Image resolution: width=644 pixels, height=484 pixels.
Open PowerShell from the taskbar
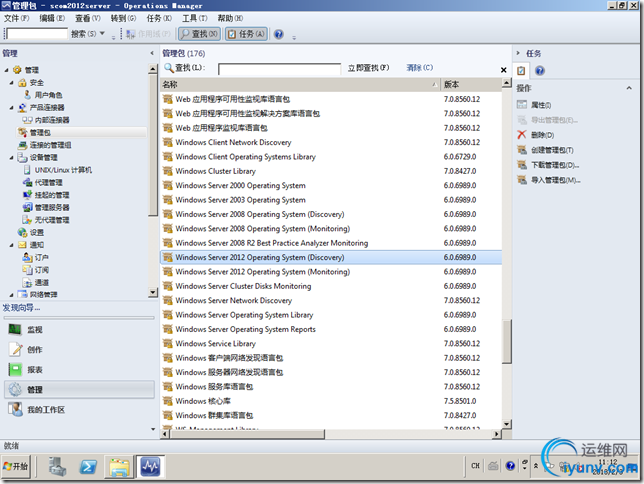tap(88, 467)
